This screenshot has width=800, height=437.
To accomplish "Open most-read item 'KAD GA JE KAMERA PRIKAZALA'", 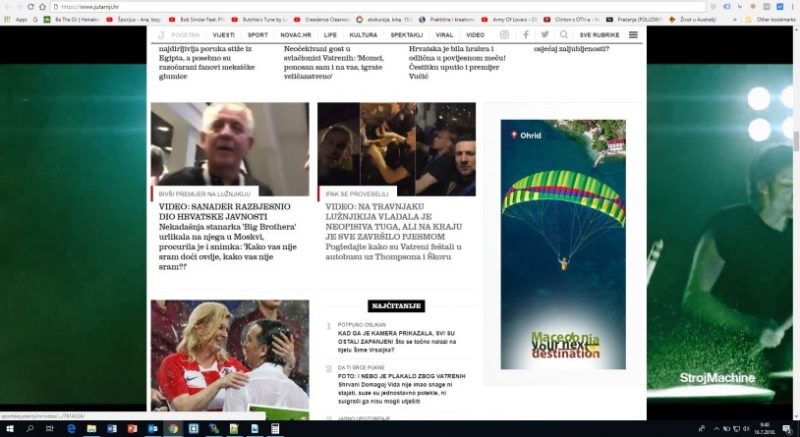I will pyautogui.click(x=396, y=342).
